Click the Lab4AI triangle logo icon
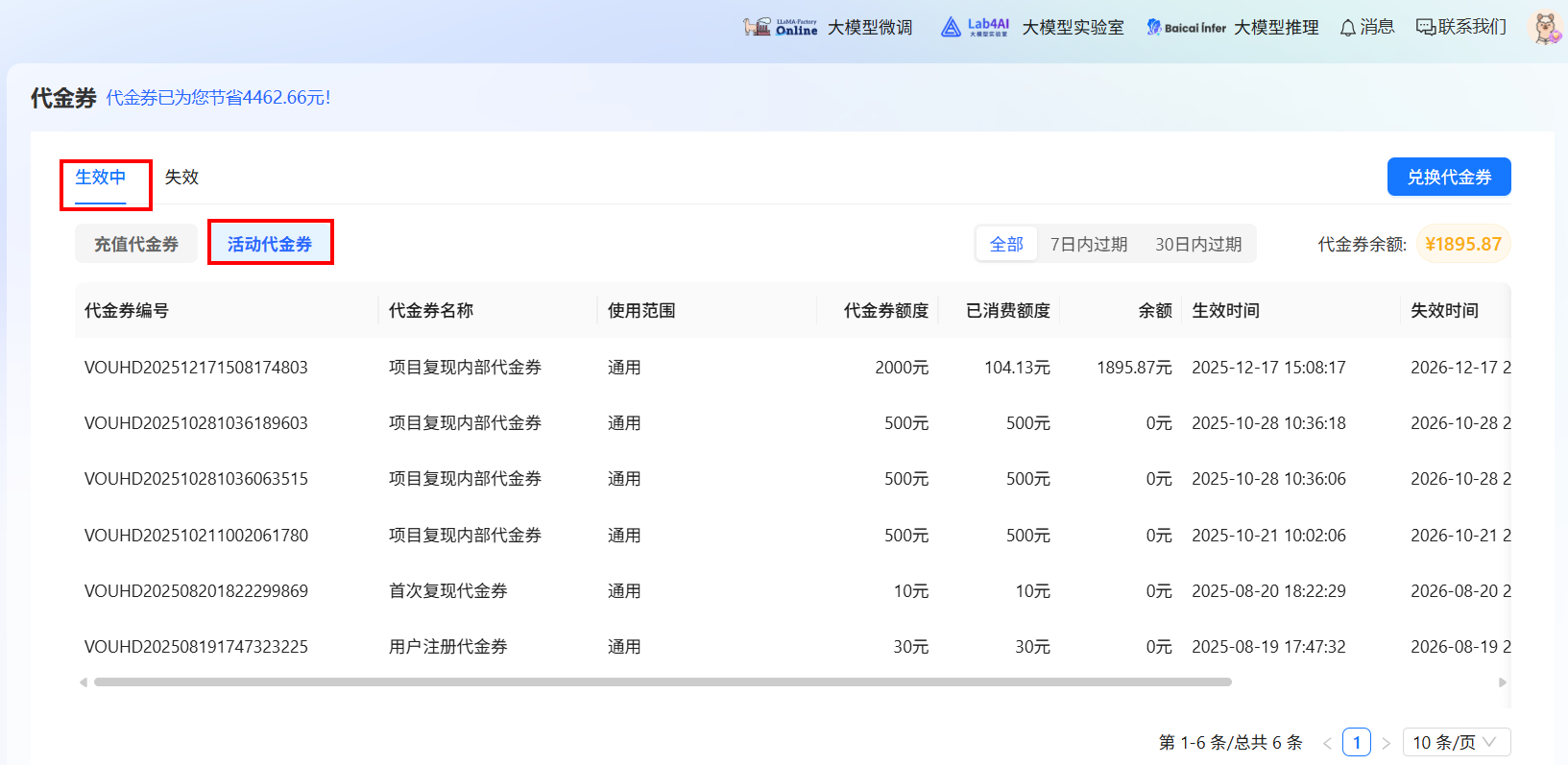Viewport: 1568px width, 765px height. coord(951,27)
